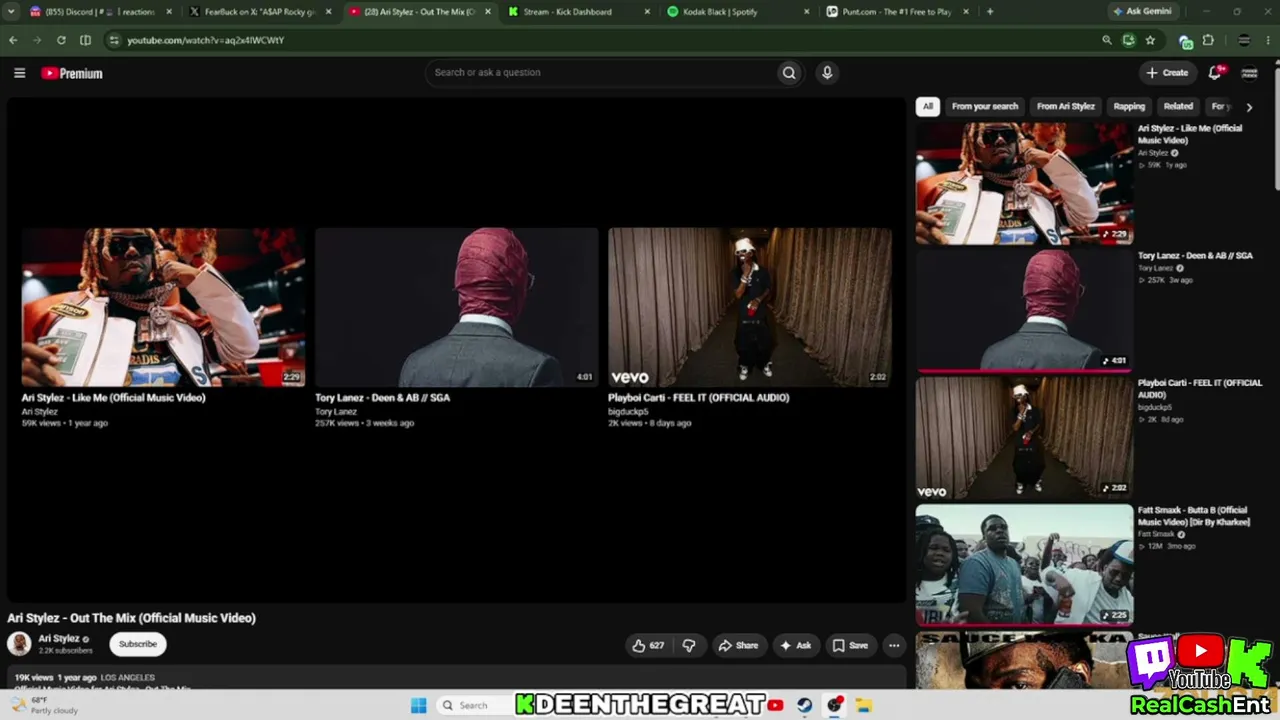Screen dimensions: 1280x720
Task: Open sidebar thumbnail for Playboi Carti FEEL IT
Action: click(1024, 437)
